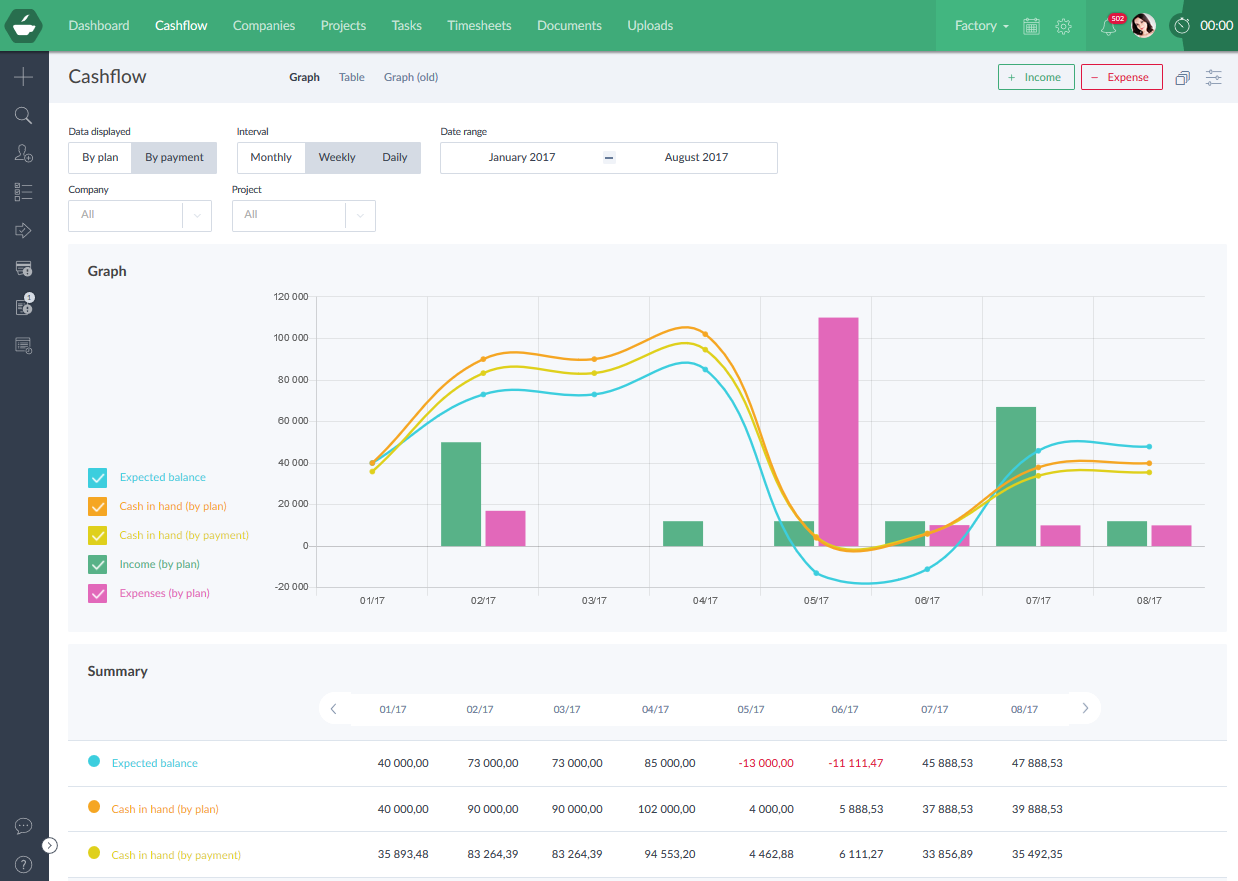
Task: Select the search magnifier in the sidebar
Action: (x=23, y=115)
